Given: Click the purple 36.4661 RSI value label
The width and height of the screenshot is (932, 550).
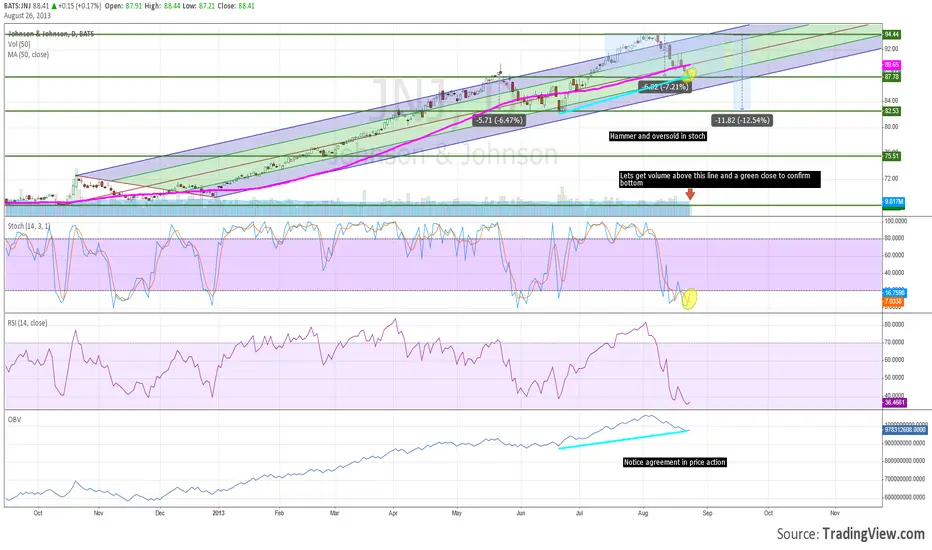Looking at the screenshot, I should [895, 403].
